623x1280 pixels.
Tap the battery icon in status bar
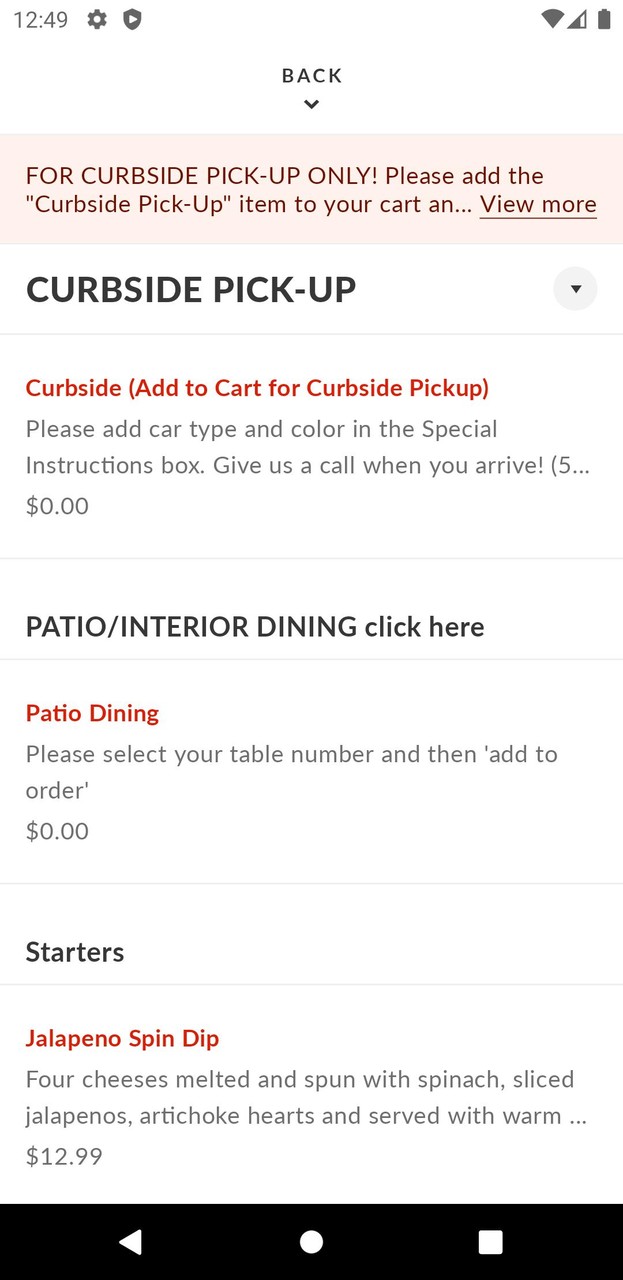coord(604,19)
